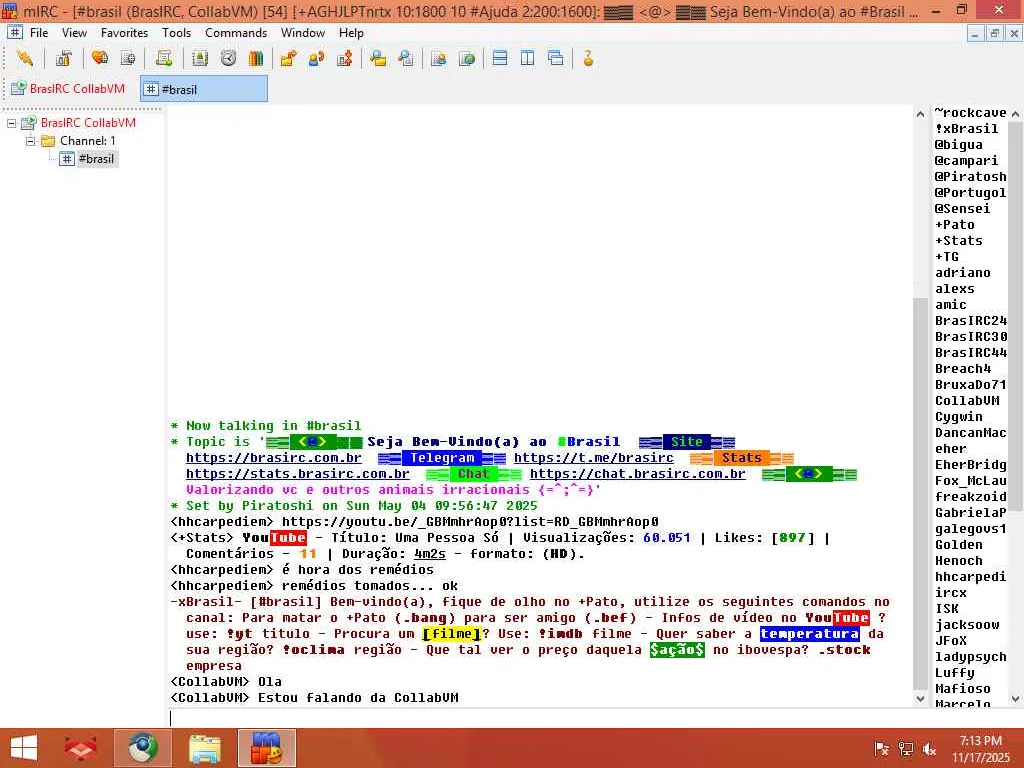Image resolution: width=1024 pixels, height=768 pixels.
Task: Open the DCC Options toolbar icon
Action: [345, 58]
